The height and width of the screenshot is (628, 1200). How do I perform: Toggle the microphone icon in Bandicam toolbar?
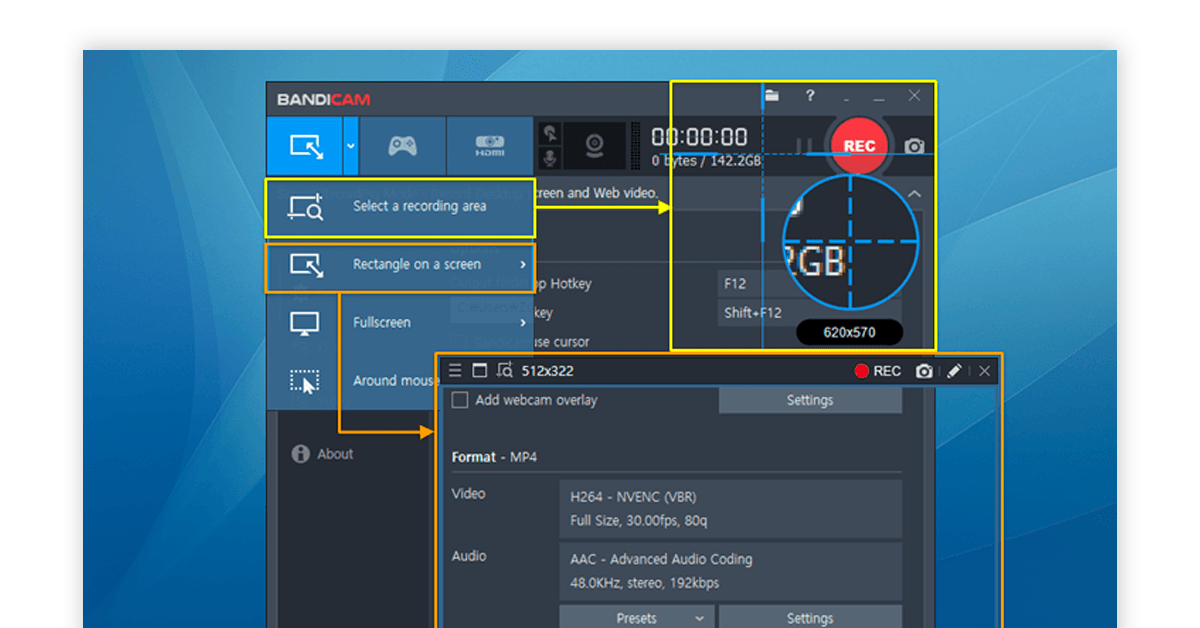tap(549, 158)
